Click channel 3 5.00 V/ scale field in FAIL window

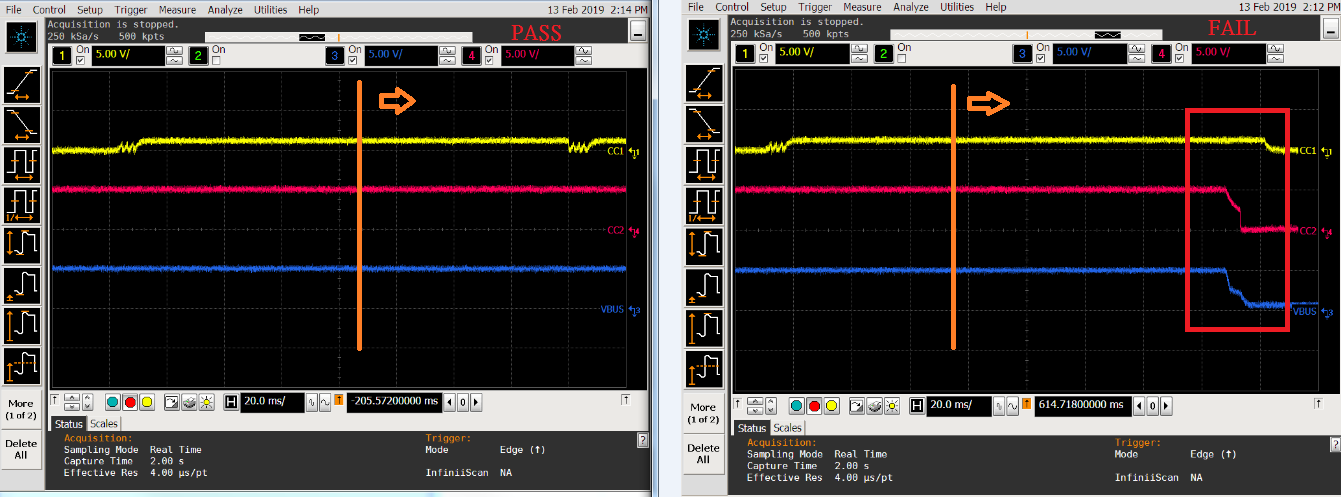(x=1089, y=55)
